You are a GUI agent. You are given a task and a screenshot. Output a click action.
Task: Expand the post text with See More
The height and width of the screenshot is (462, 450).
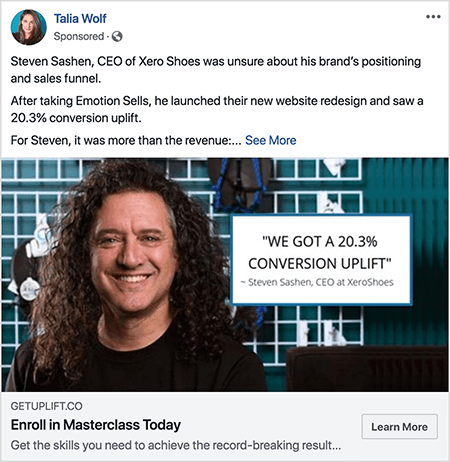271,140
